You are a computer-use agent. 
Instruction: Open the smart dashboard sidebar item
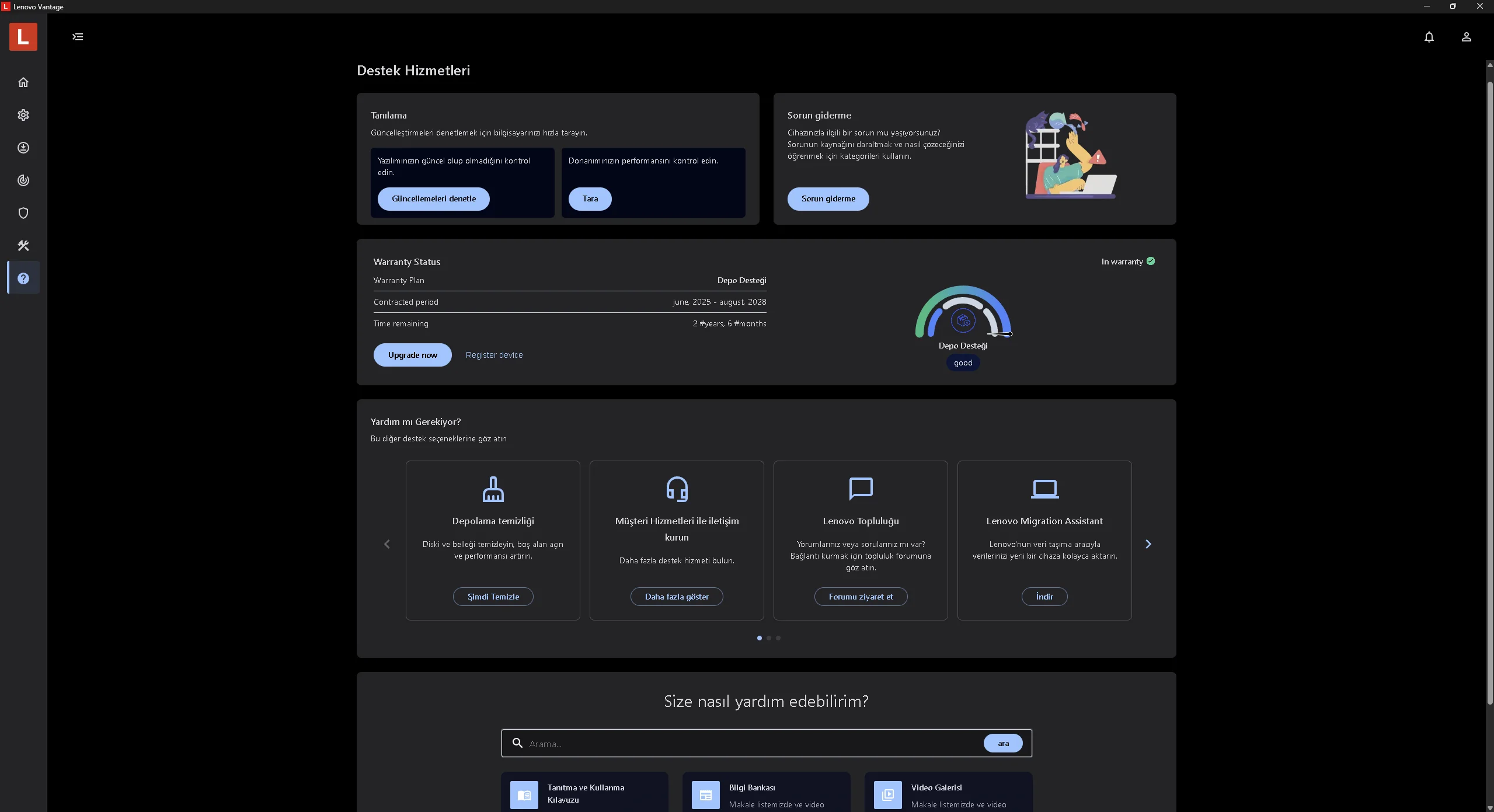pos(23,180)
